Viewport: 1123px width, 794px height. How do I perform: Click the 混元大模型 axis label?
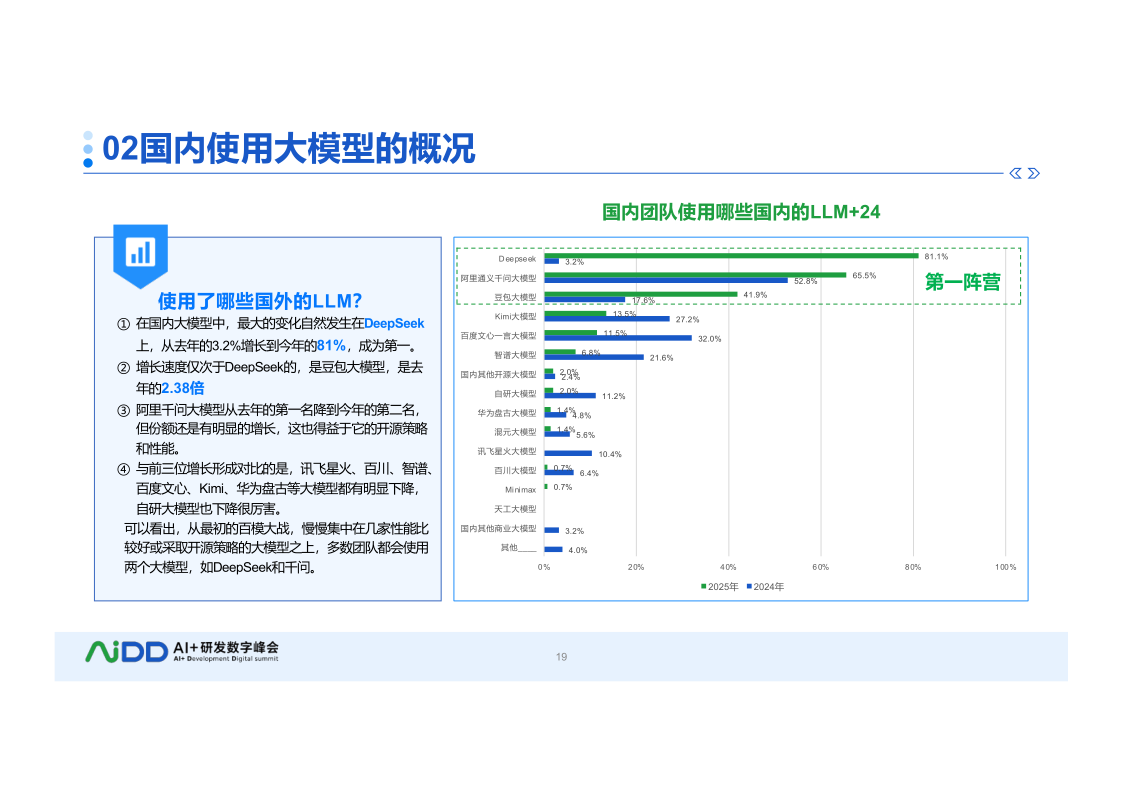[515, 432]
